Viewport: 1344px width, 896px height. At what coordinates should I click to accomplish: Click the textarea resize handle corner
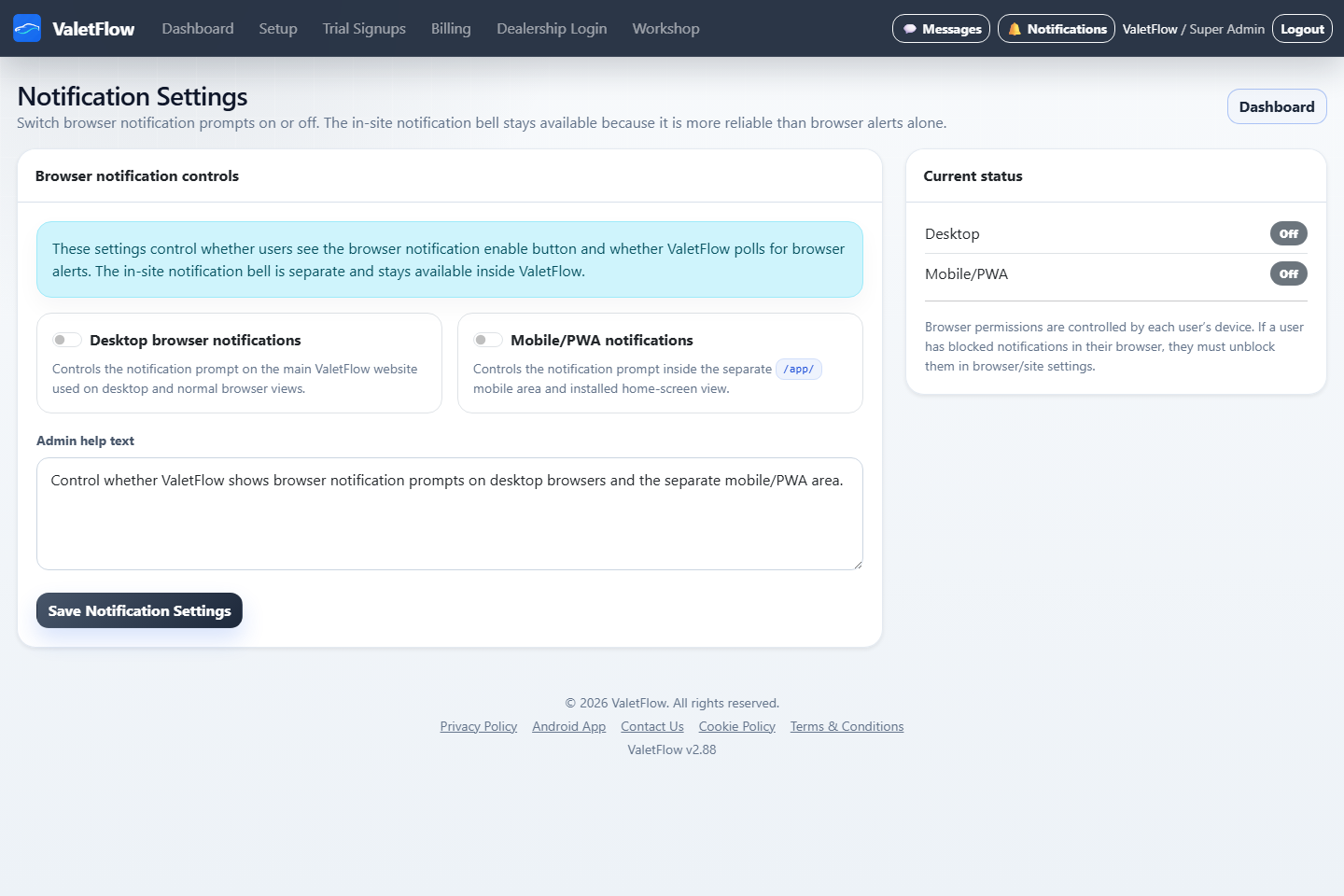pyautogui.click(x=857, y=564)
